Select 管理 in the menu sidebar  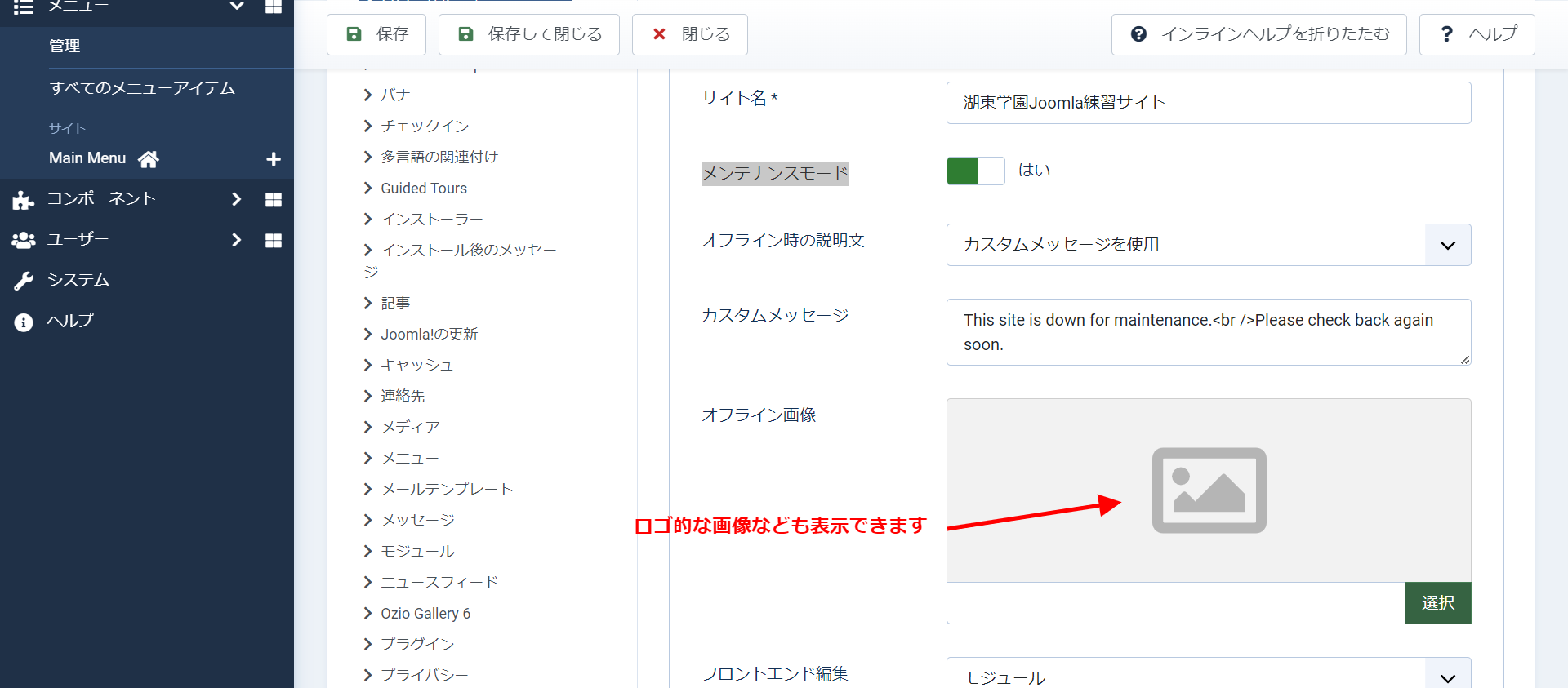tap(65, 47)
